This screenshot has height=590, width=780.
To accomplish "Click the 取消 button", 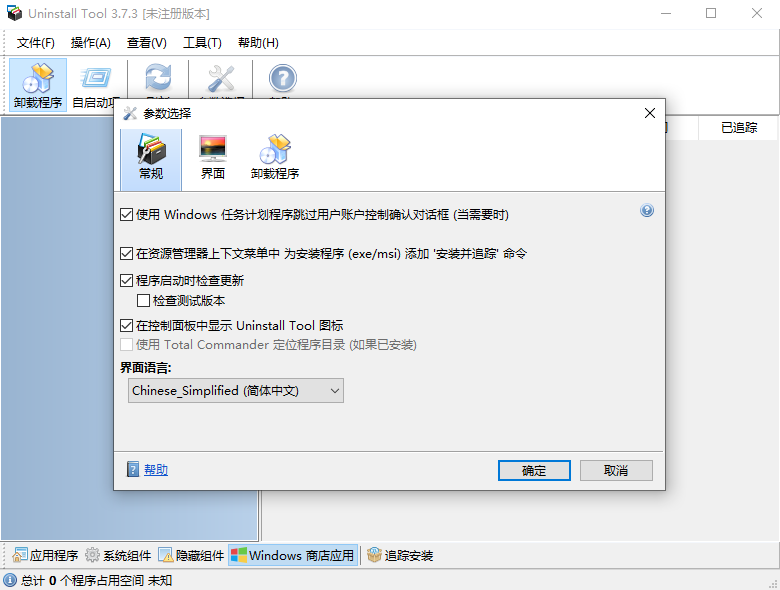I will pos(616,471).
